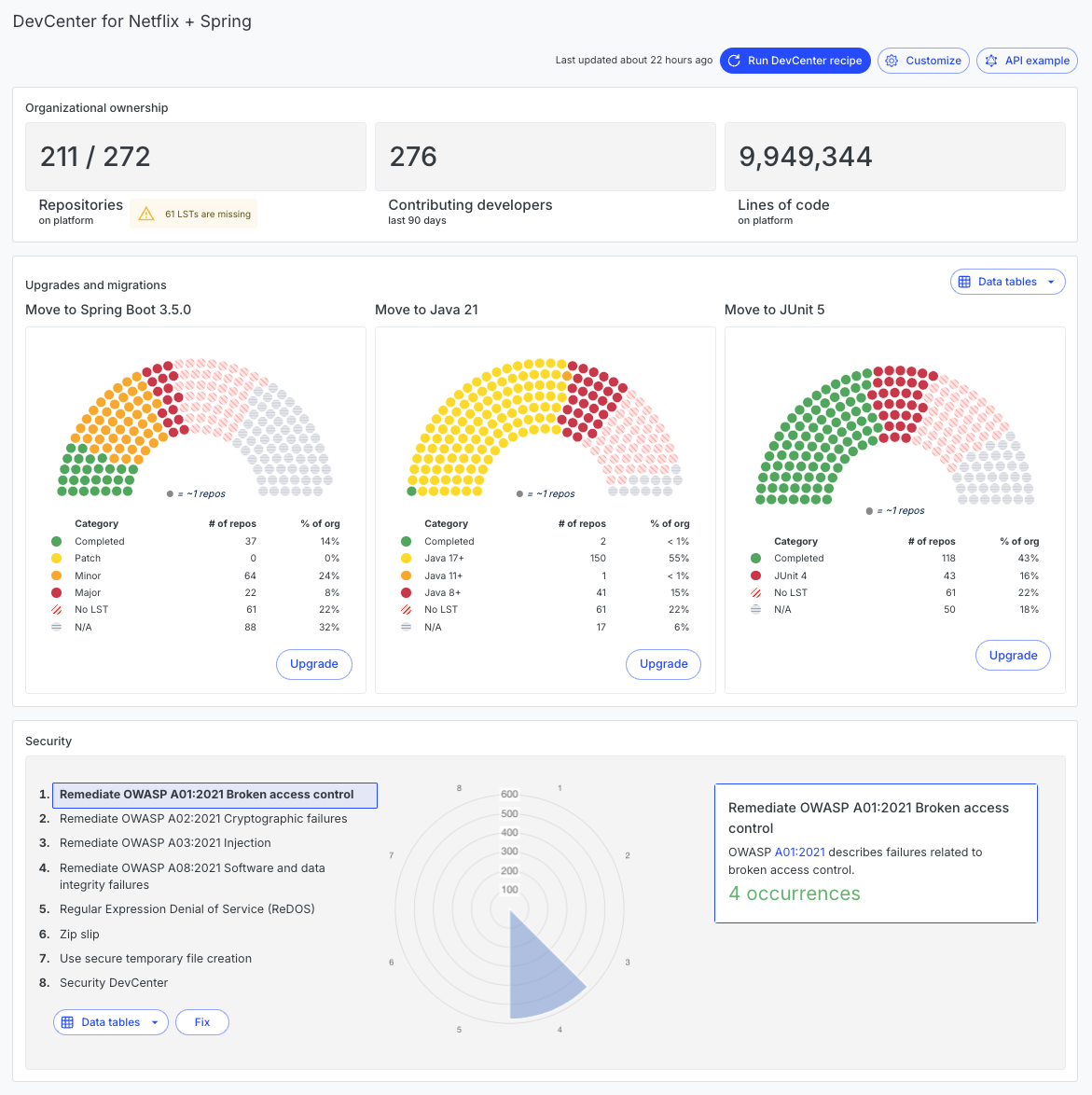The width and height of the screenshot is (1092, 1095).
Task: Click the N/A legend icon under JUnit 5
Action: (x=756, y=610)
